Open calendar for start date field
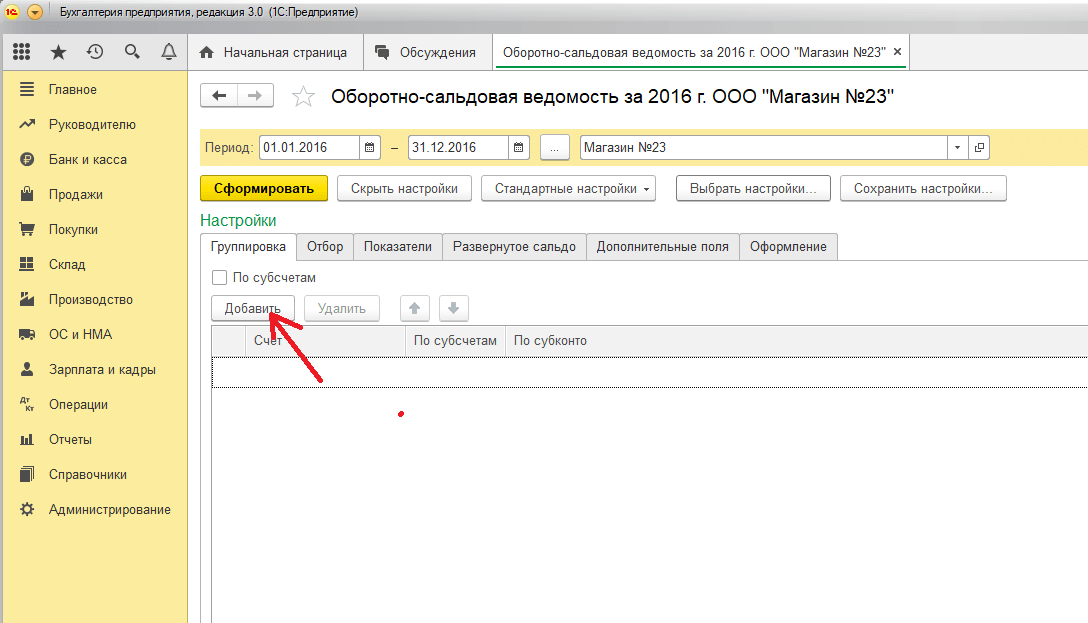This screenshot has width=1088, height=623. tap(371, 147)
